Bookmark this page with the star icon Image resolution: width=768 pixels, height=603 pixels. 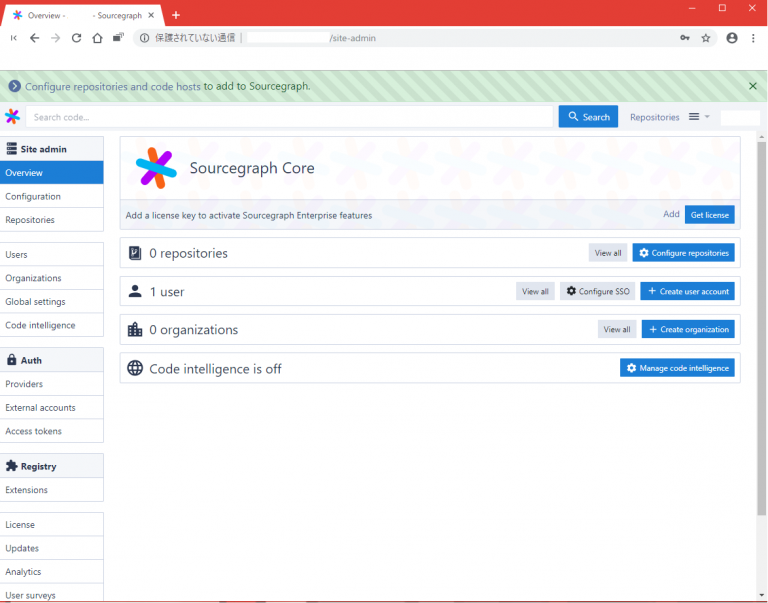click(x=705, y=38)
